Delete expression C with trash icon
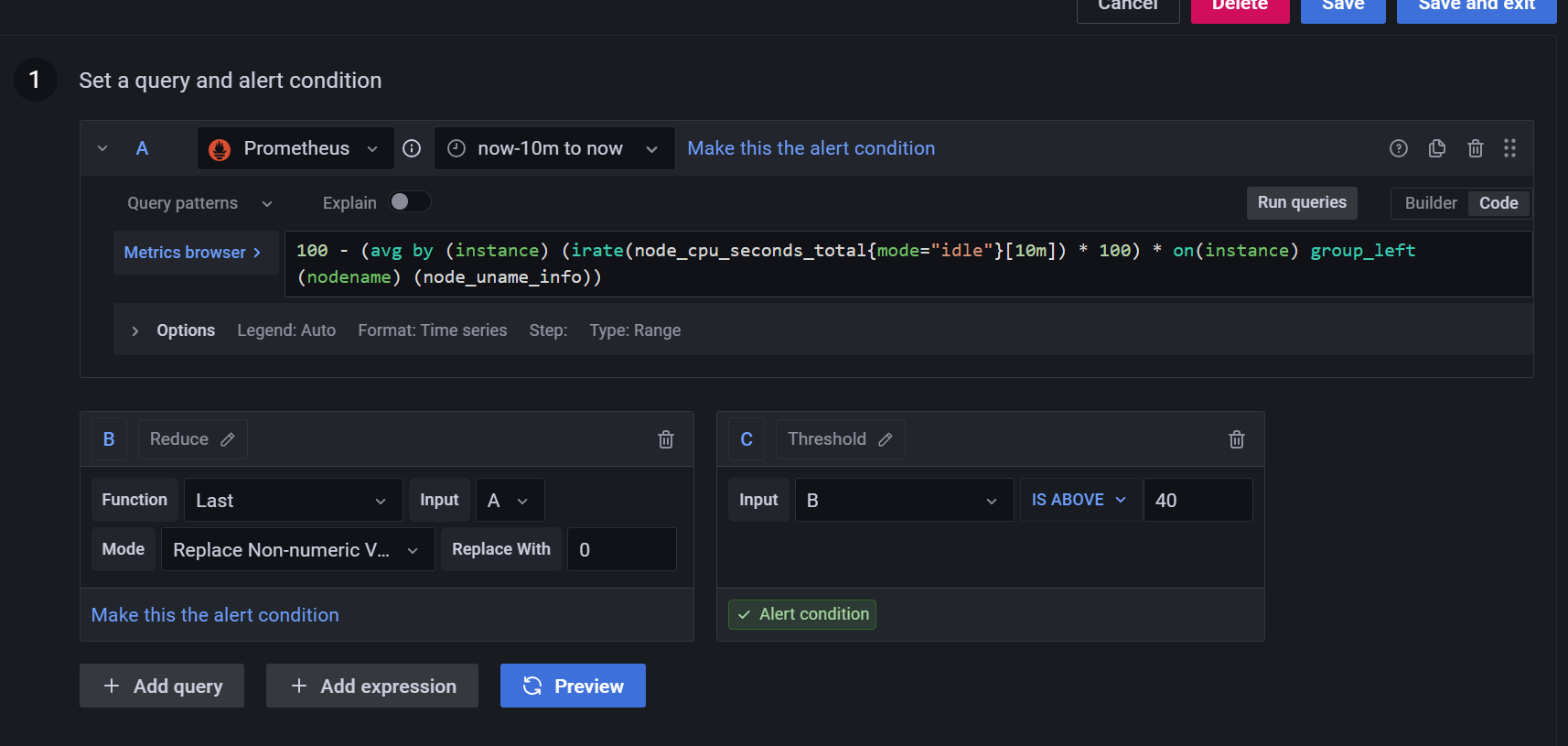Image resolution: width=1568 pixels, height=746 pixels. coord(1237,439)
